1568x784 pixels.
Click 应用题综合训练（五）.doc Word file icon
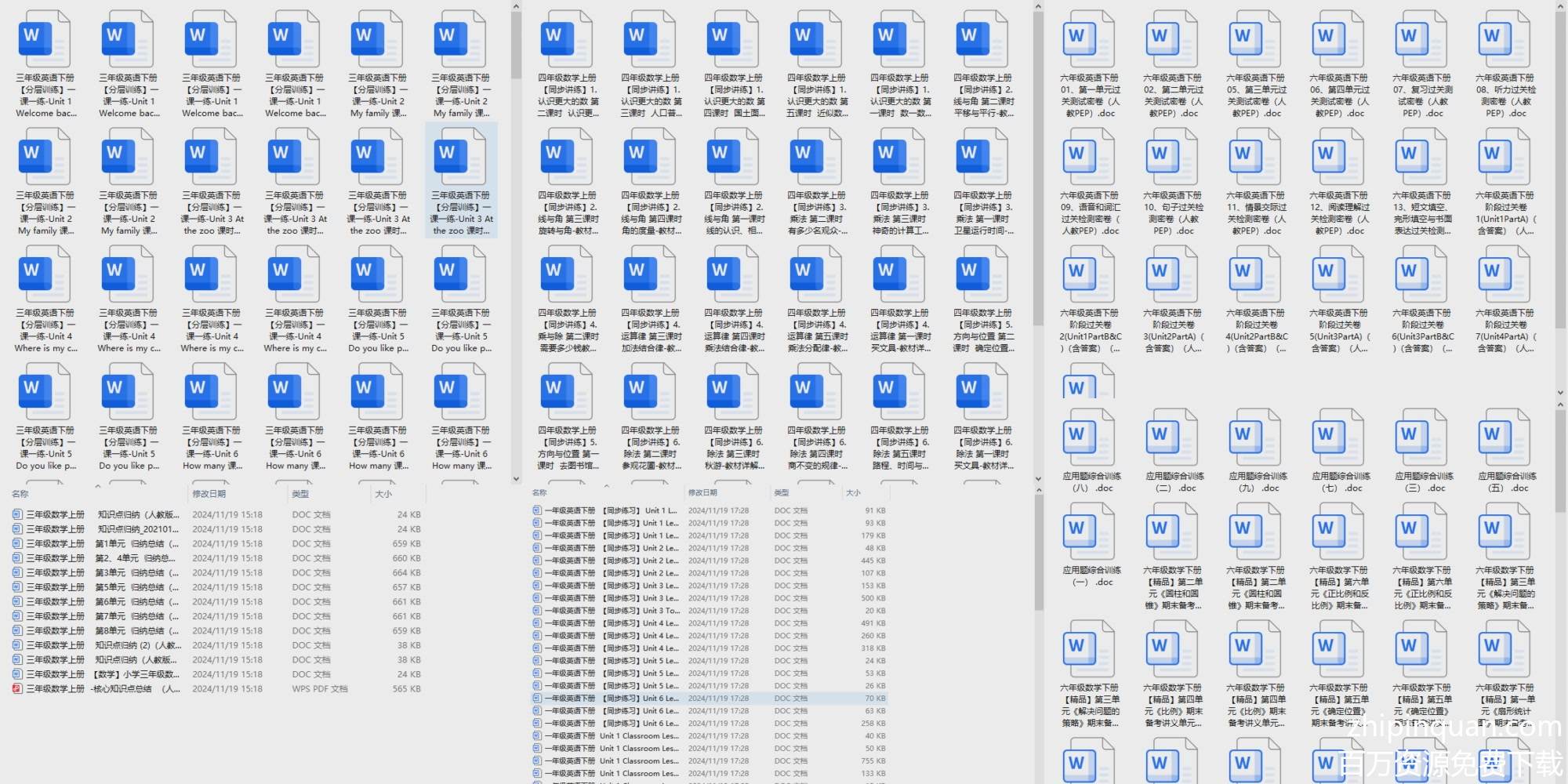1504,441
